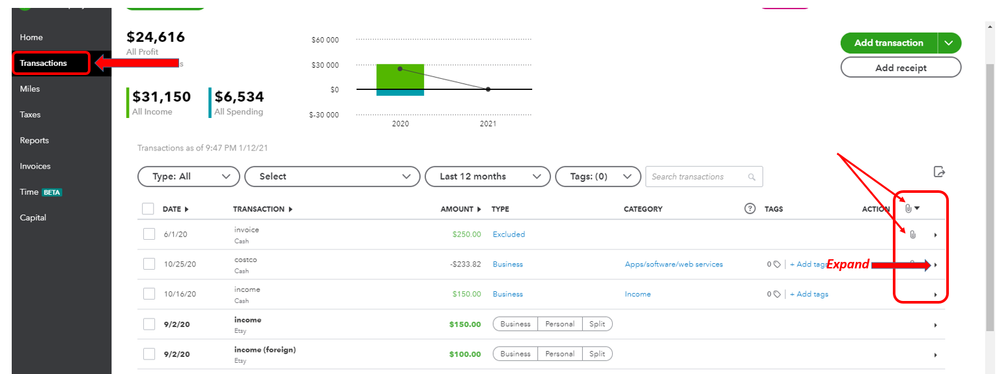Expand the 6/1/20 invoice row
This screenshot has height=374, width=999.
(935, 235)
